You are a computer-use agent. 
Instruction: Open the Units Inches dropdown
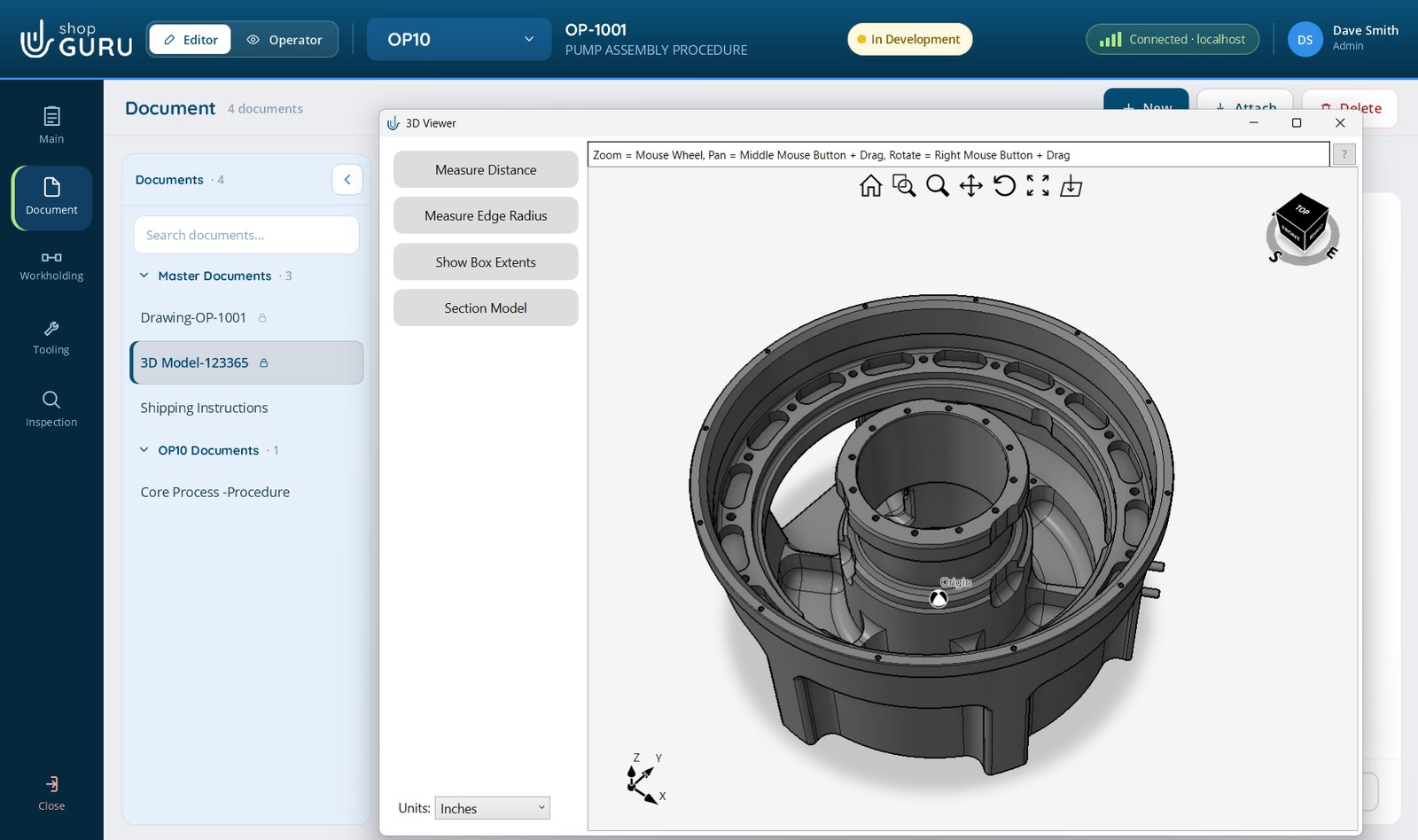click(x=492, y=808)
